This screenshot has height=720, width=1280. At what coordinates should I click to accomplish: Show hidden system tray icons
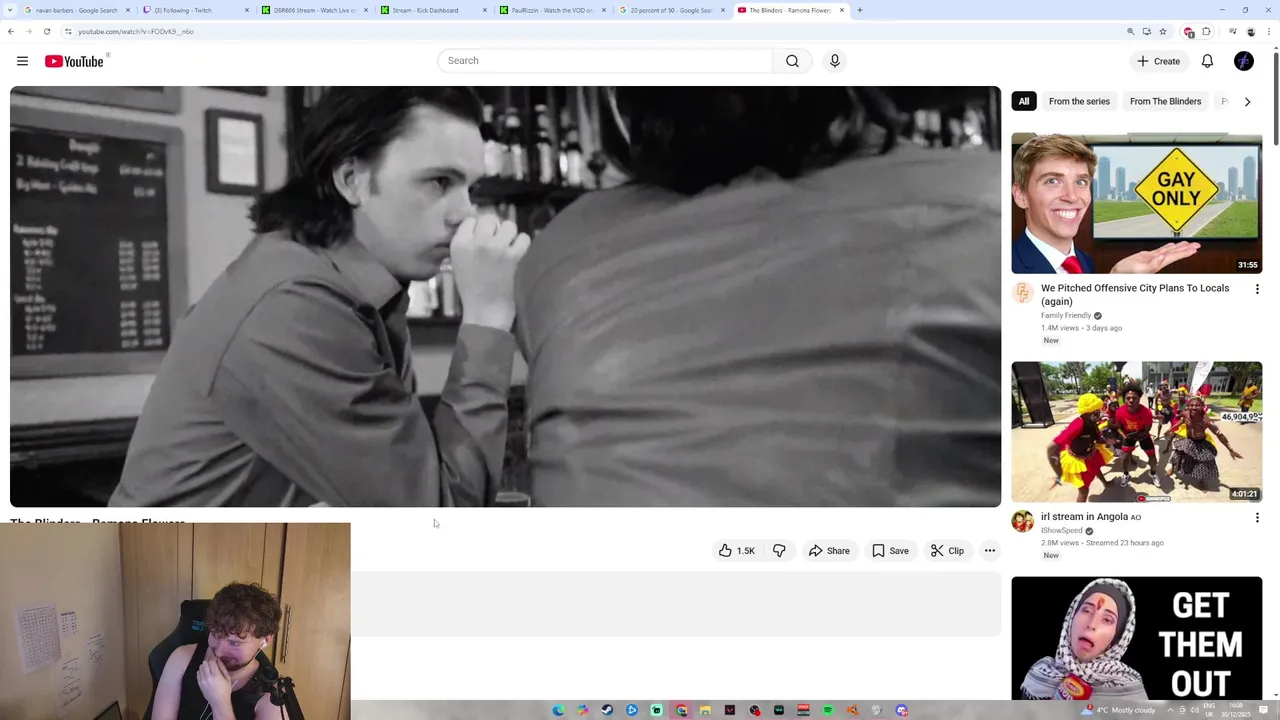pyautogui.click(x=1171, y=710)
